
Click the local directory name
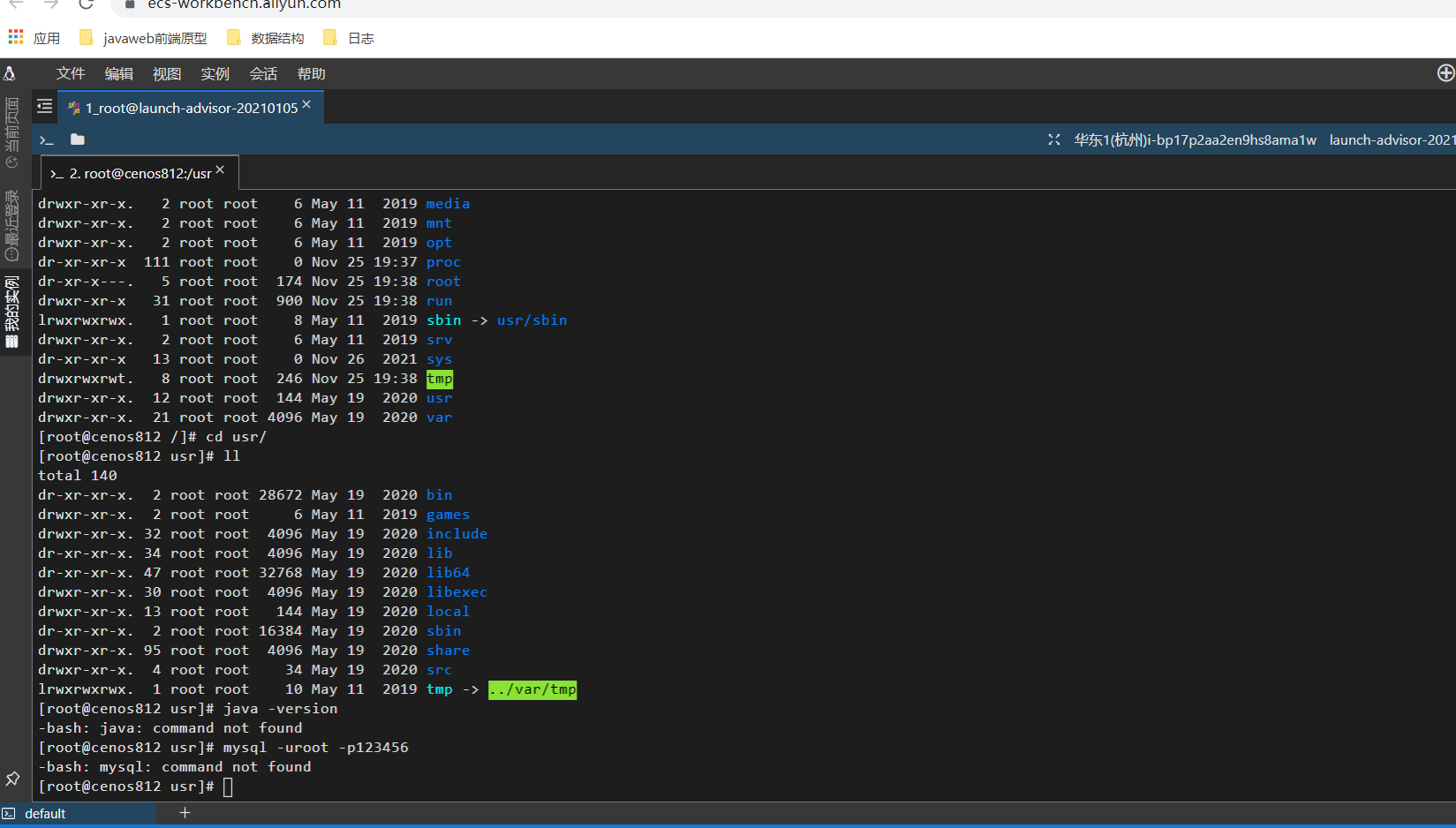(x=449, y=612)
